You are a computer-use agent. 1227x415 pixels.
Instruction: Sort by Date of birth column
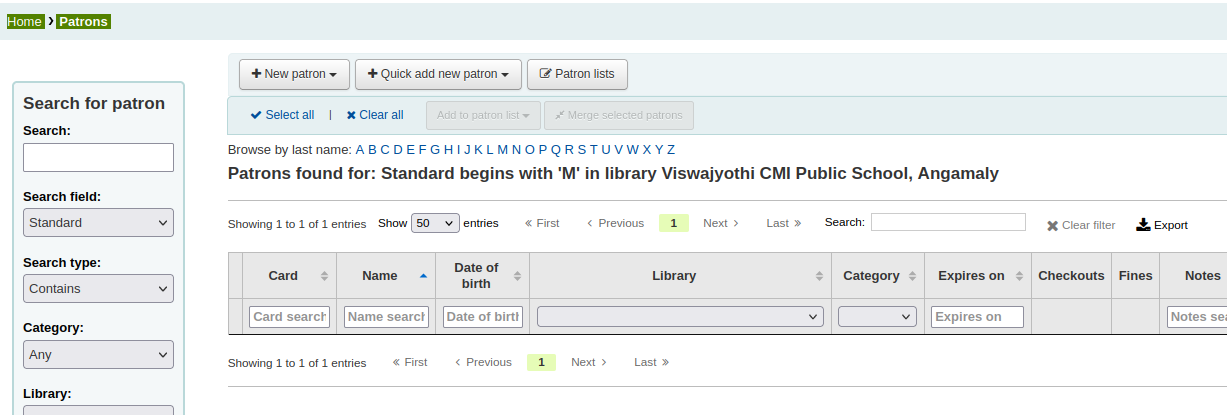[517, 276]
